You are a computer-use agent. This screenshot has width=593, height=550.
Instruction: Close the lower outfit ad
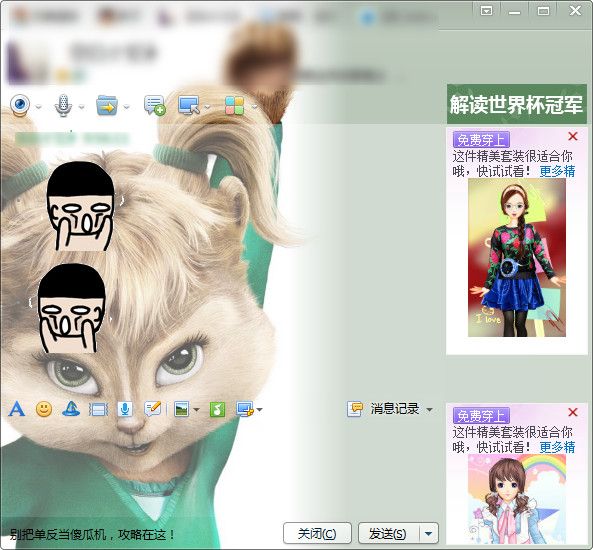coord(573,412)
